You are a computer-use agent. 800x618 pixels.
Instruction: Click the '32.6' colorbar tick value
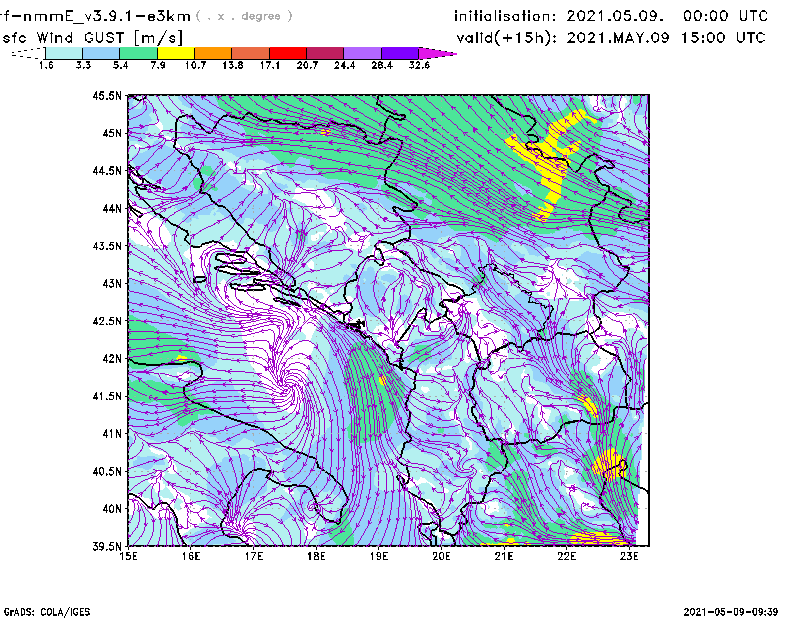(x=419, y=65)
